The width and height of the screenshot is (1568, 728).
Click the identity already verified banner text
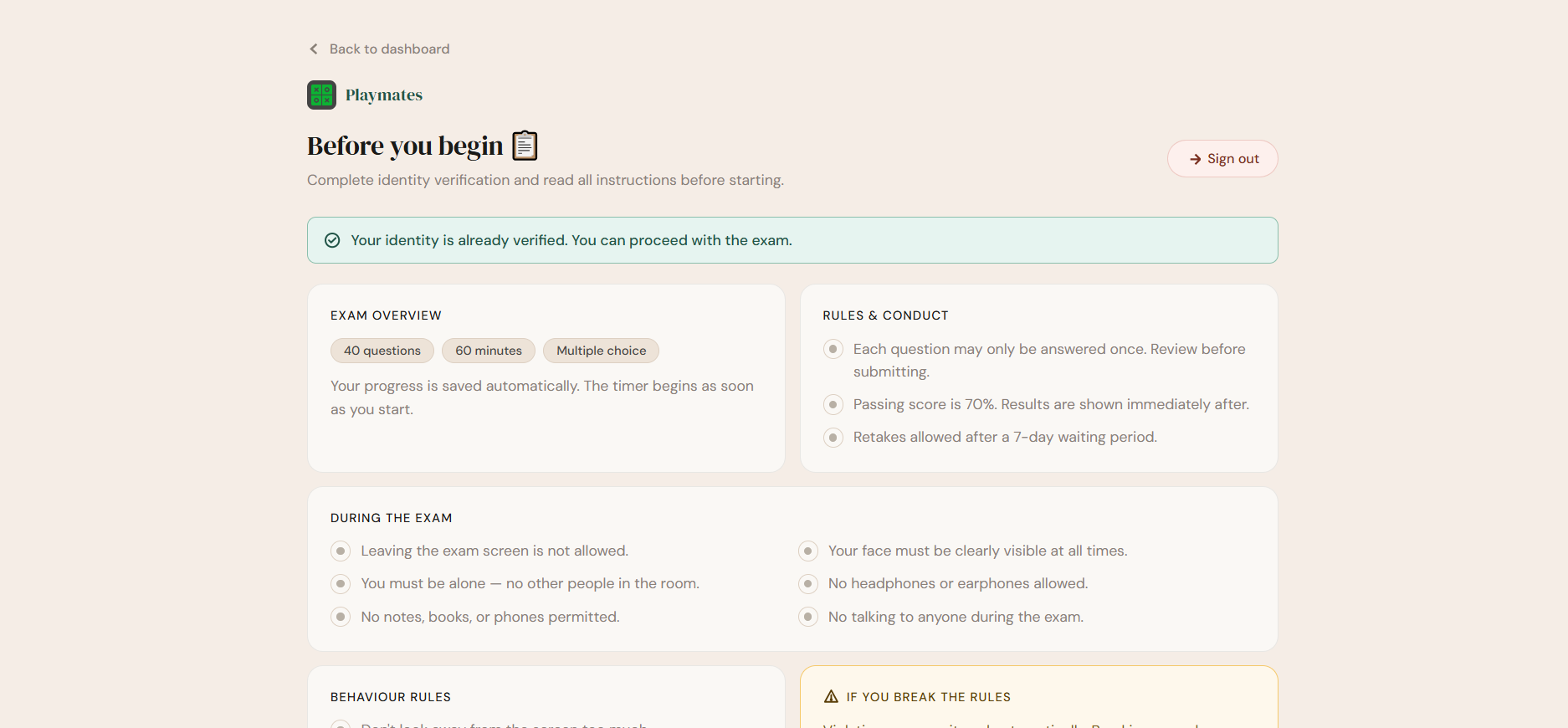[x=571, y=240]
